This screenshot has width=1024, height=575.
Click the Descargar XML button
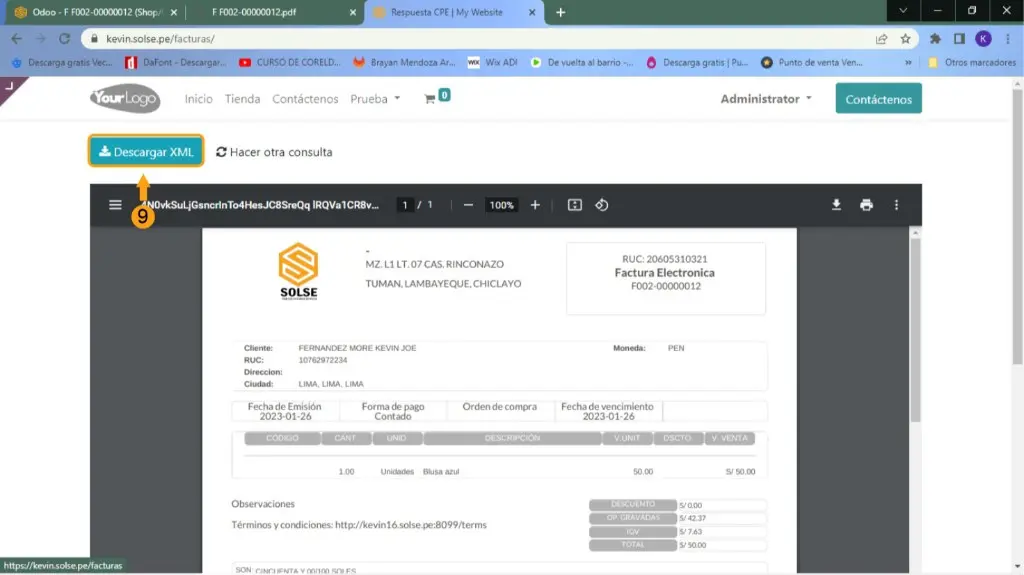coord(146,152)
